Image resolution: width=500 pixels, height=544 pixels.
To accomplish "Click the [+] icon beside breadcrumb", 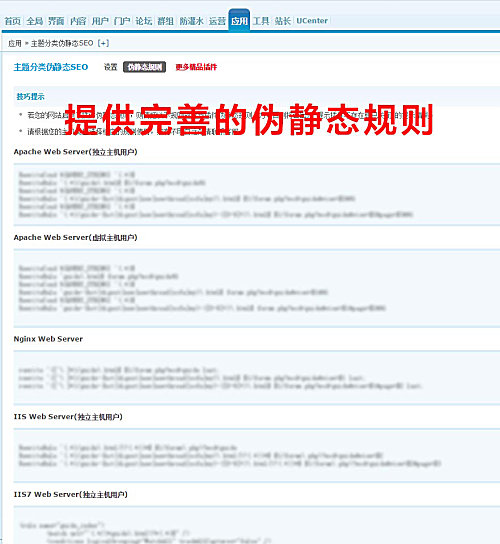I will pyautogui.click(x=103, y=43).
